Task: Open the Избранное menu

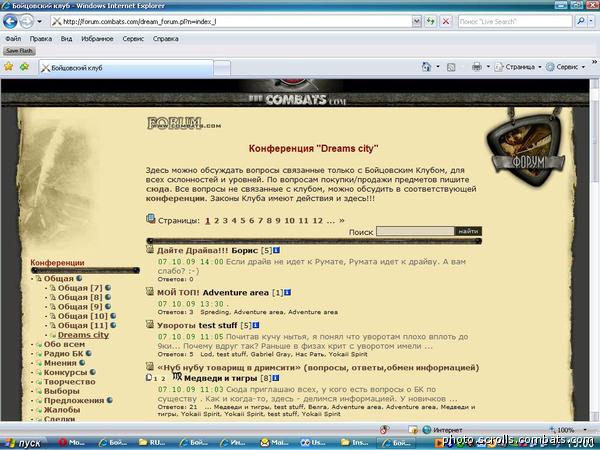Action: (x=98, y=39)
